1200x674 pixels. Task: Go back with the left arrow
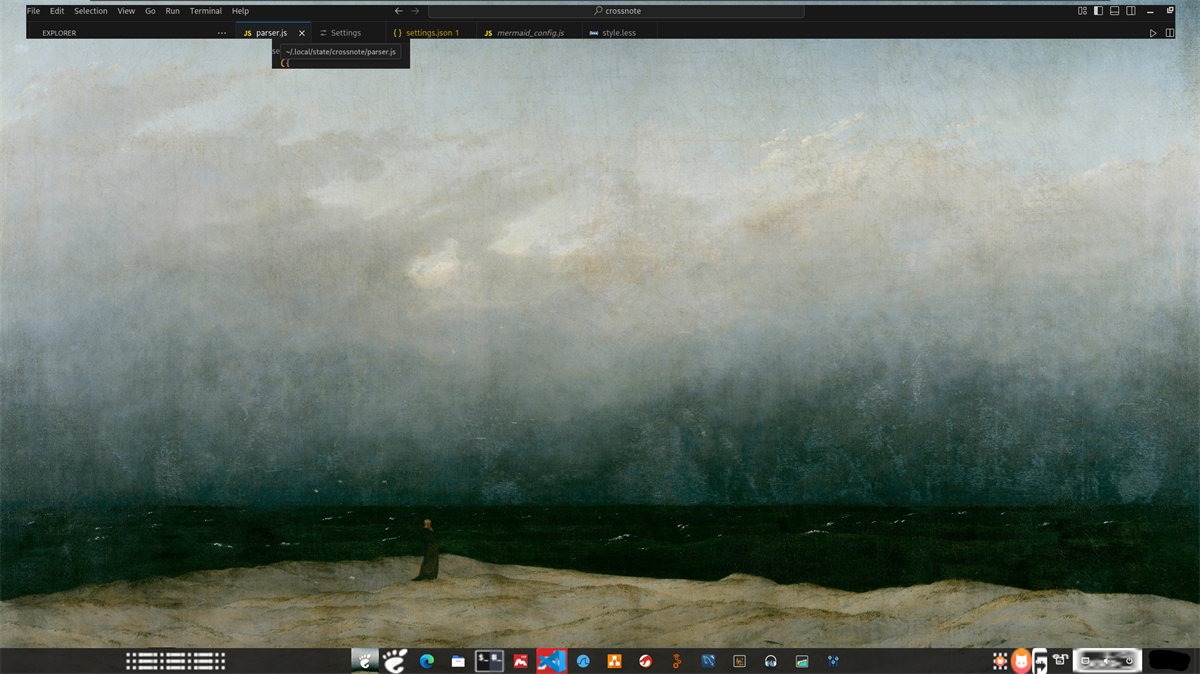pos(398,11)
